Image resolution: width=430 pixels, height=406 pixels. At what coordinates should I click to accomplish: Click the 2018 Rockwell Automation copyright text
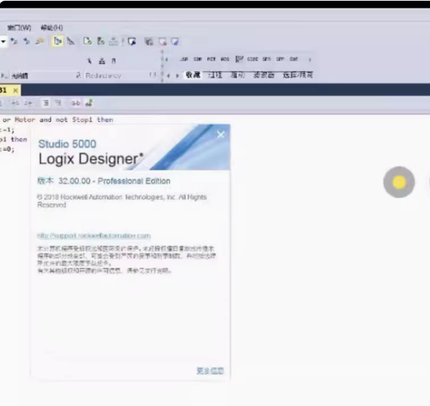[122, 201]
